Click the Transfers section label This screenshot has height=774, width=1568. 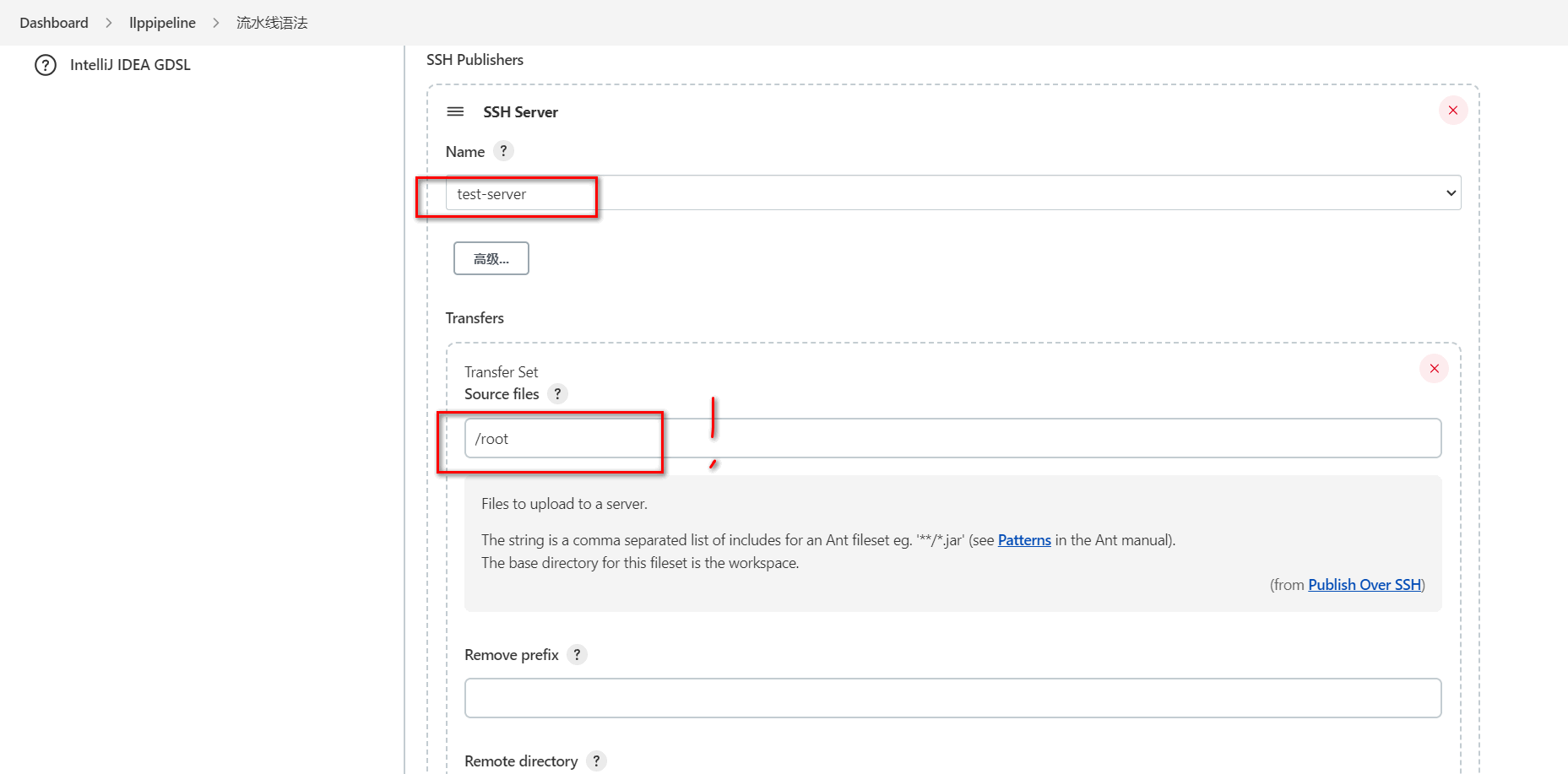tap(475, 318)
